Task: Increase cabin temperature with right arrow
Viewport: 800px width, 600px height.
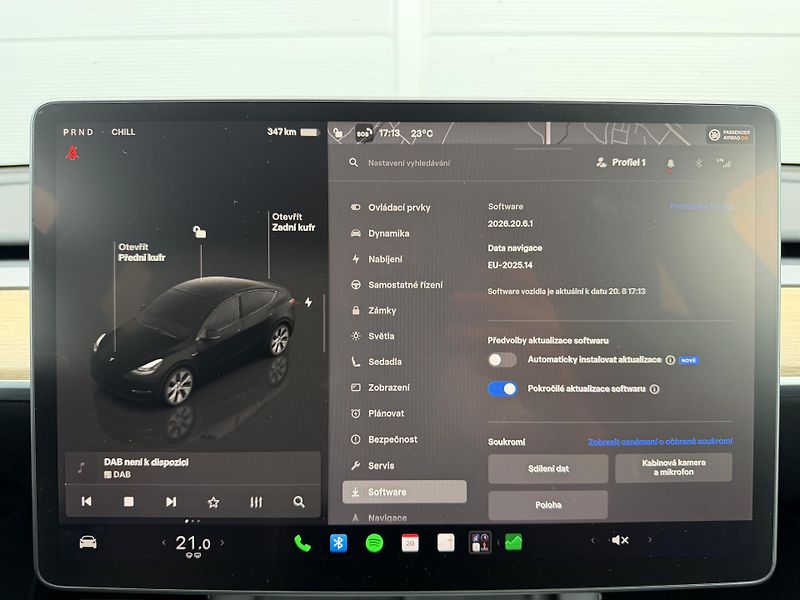Action: 222,542
